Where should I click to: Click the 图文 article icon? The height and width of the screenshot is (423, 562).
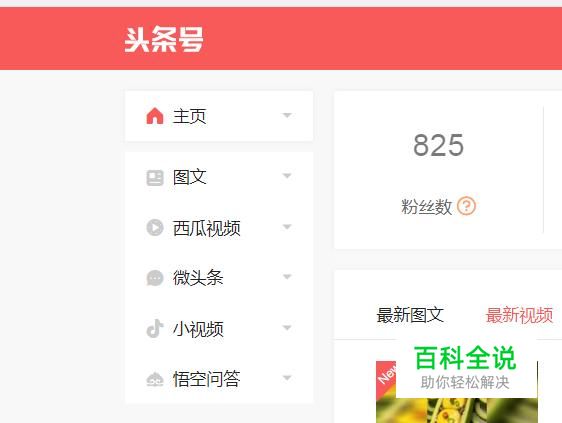pyautogui.click(x=155, y=178)
